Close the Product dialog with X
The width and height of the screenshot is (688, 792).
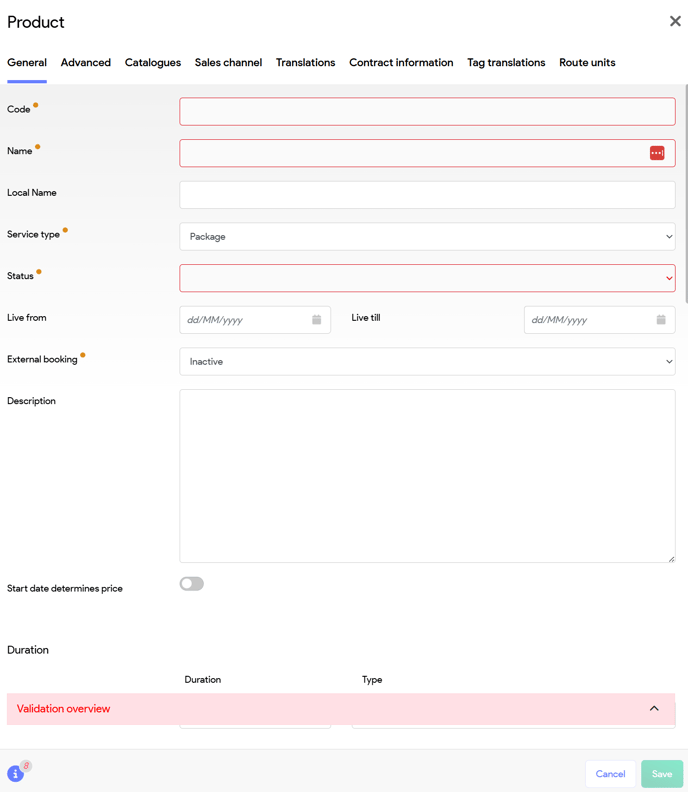tap(675, 21)
